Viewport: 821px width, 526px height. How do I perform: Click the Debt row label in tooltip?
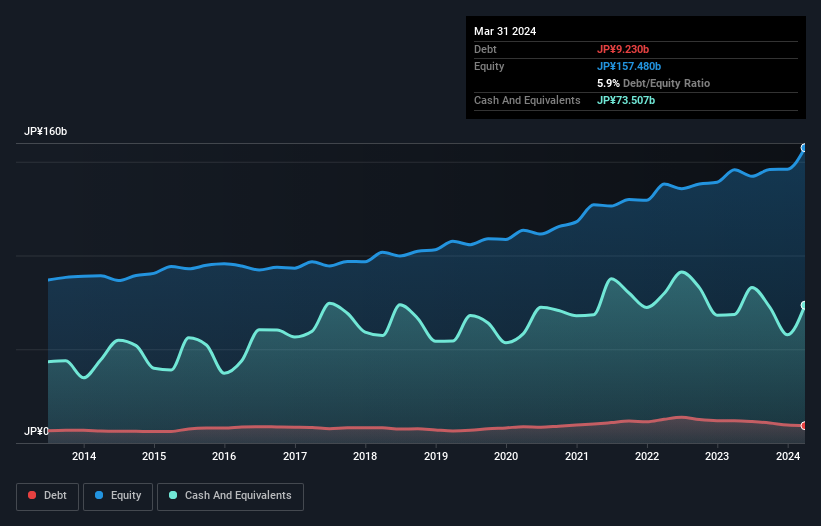(485, 49)
